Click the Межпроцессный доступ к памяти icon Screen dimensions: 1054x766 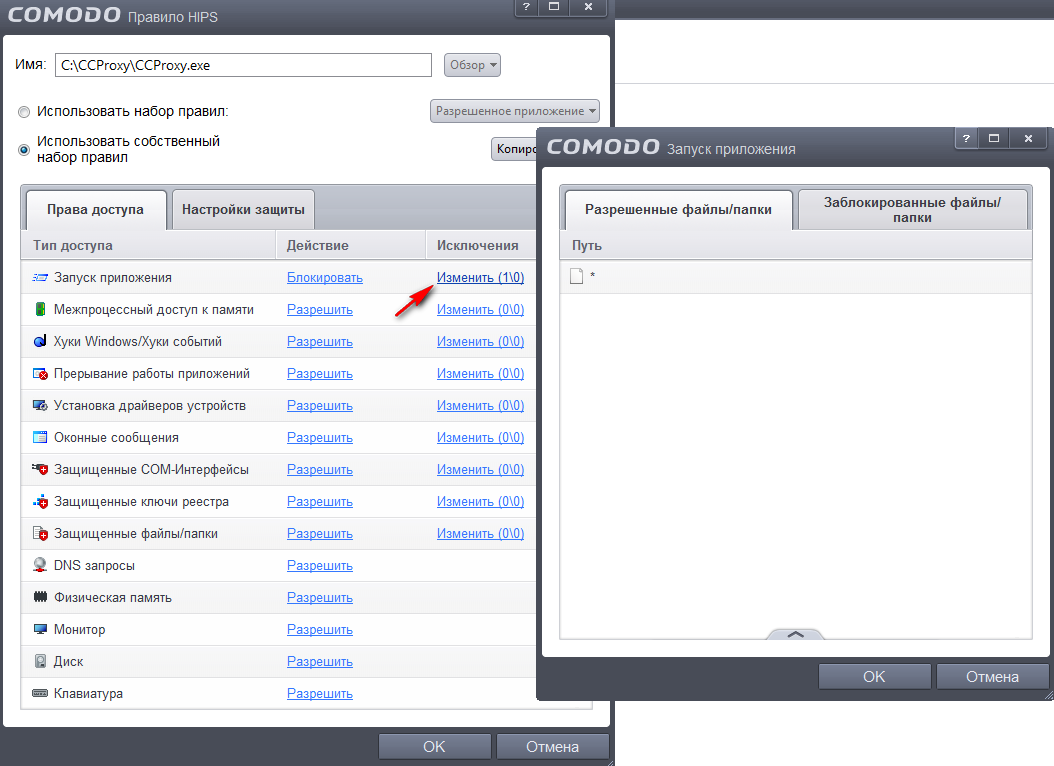(x=40, y=310)
